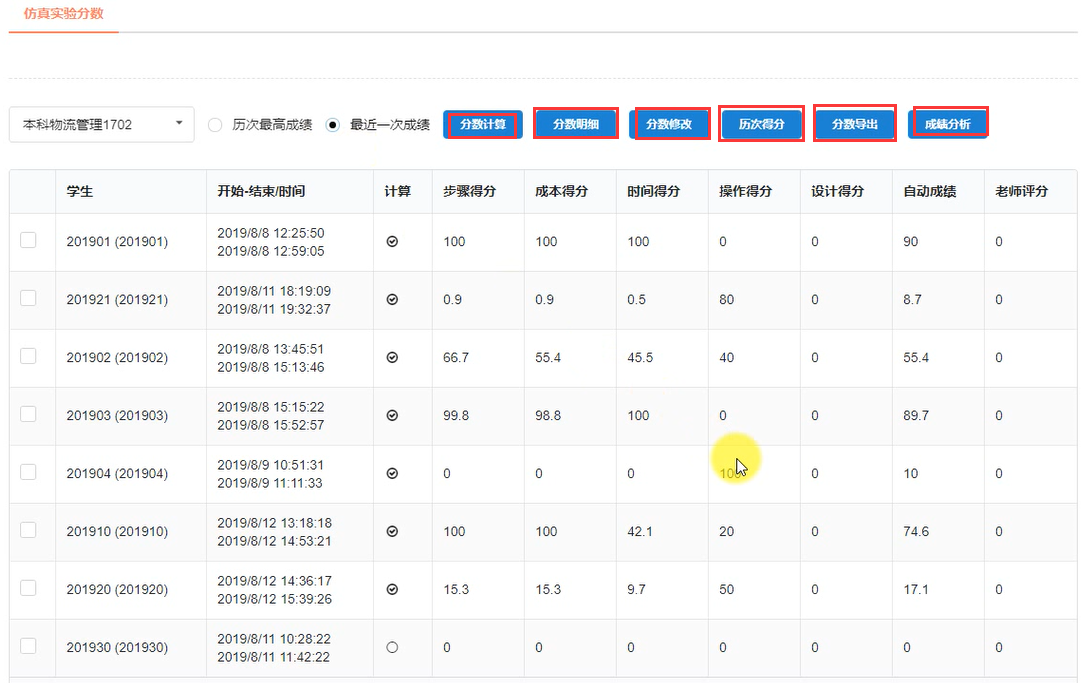Tick the checkbox for student 201902
Image resolution: width=1090 pixels, height=683 pixels.
coord(28,356)
